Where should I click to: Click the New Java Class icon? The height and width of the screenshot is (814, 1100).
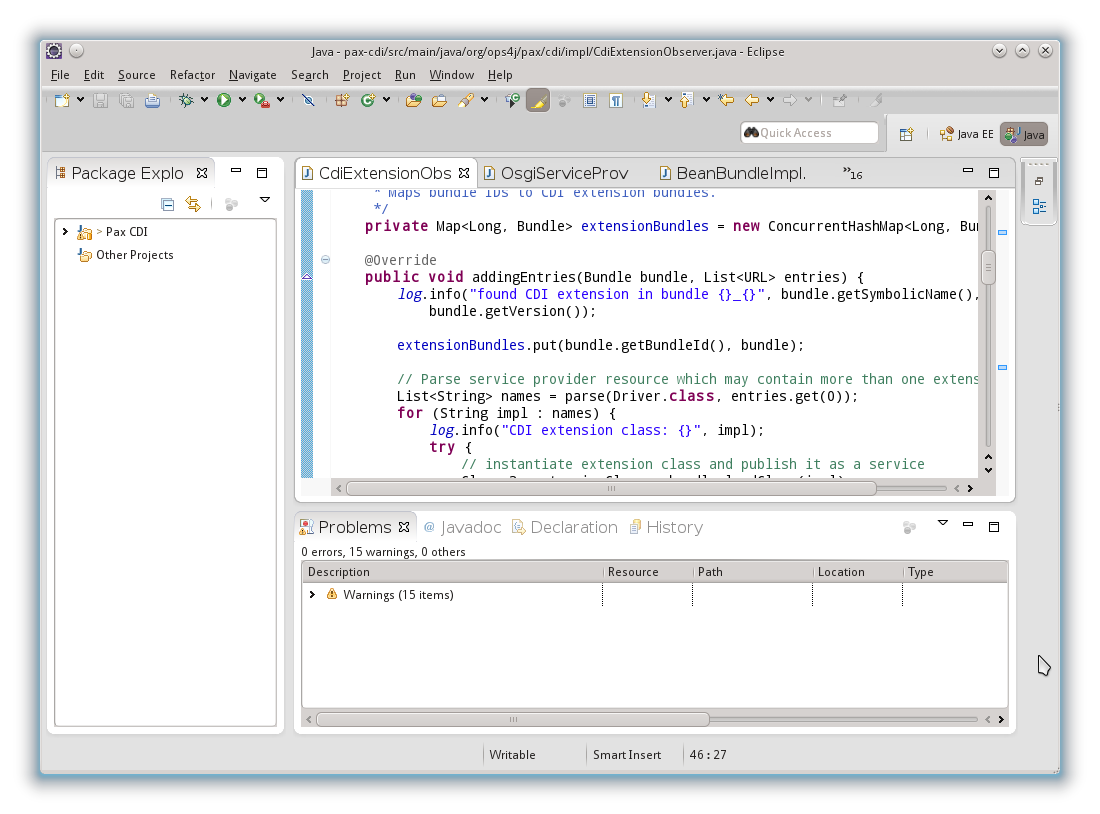click(368, 100)
